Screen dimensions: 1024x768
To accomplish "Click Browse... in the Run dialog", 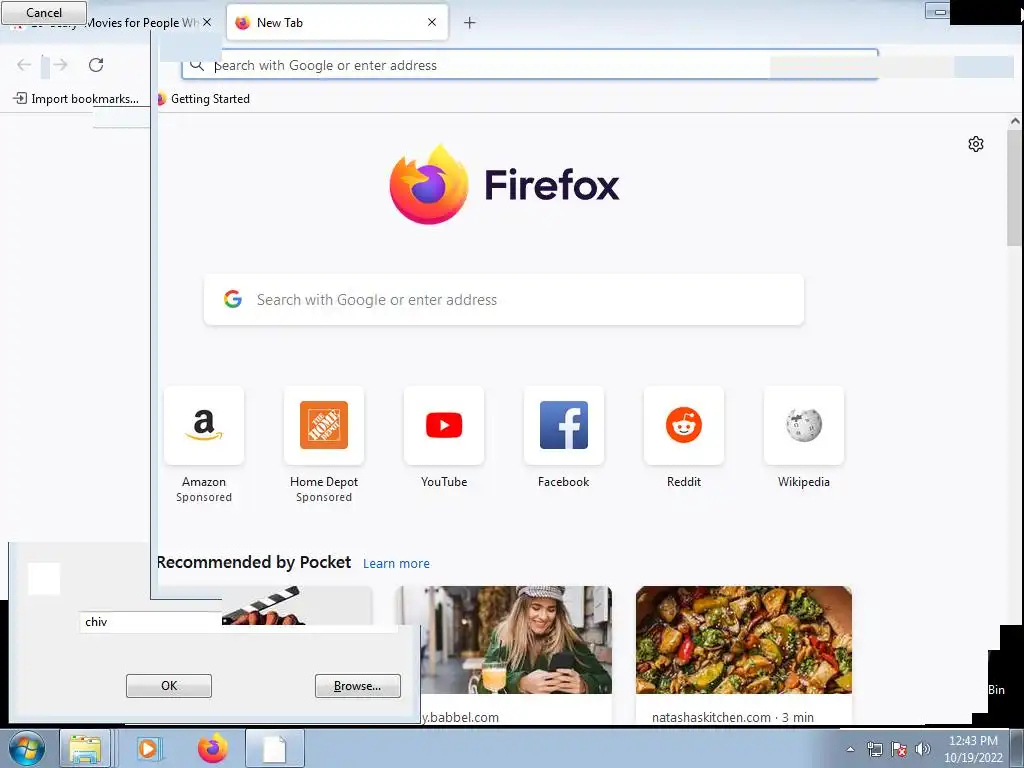I will [358, 686].
